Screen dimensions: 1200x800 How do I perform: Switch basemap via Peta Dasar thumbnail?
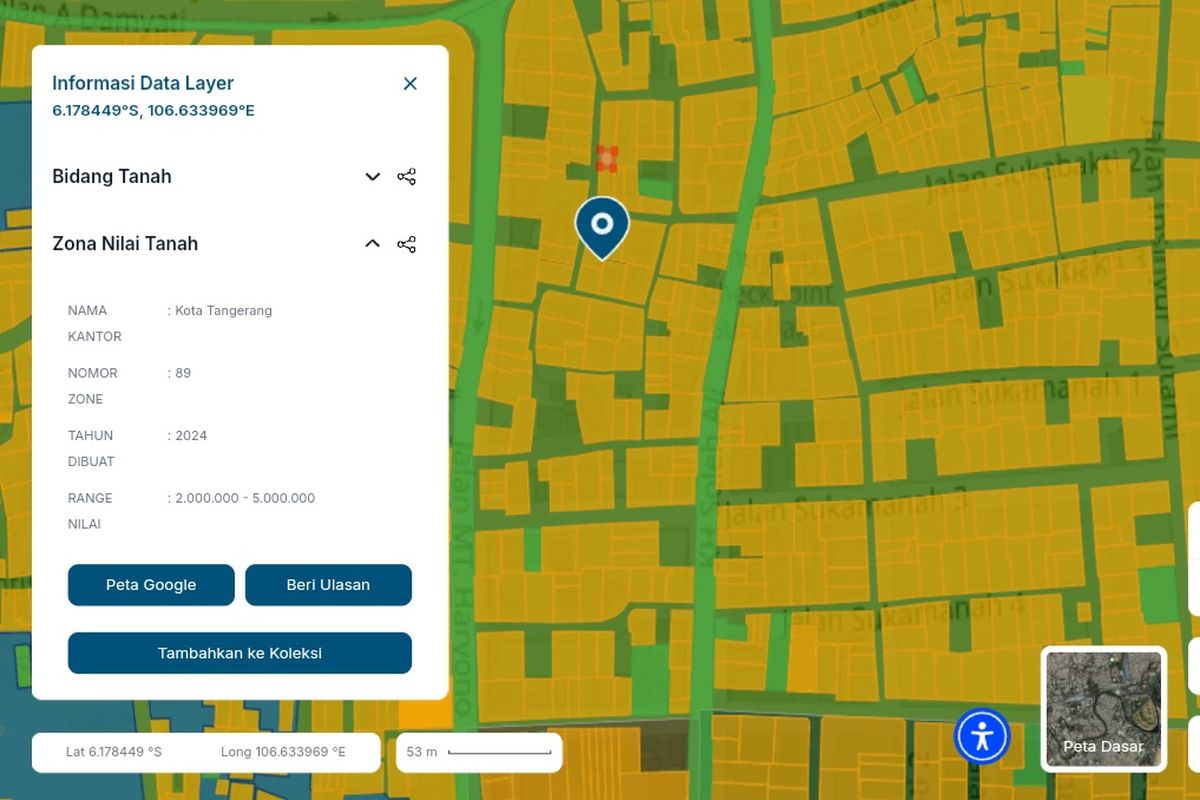click(1104, 709)
